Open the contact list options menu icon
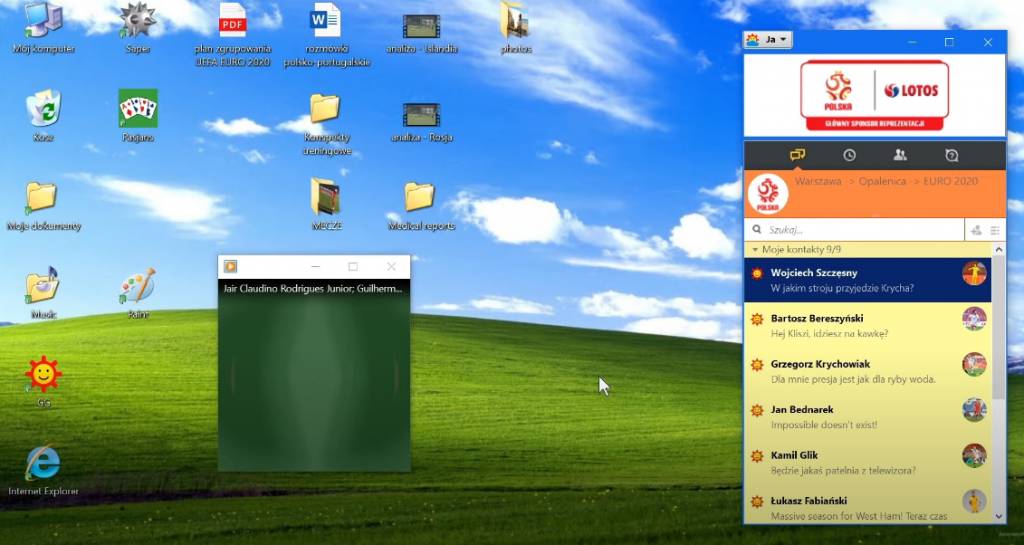This screenshot has width=1024, height=545. coord(995,230)
